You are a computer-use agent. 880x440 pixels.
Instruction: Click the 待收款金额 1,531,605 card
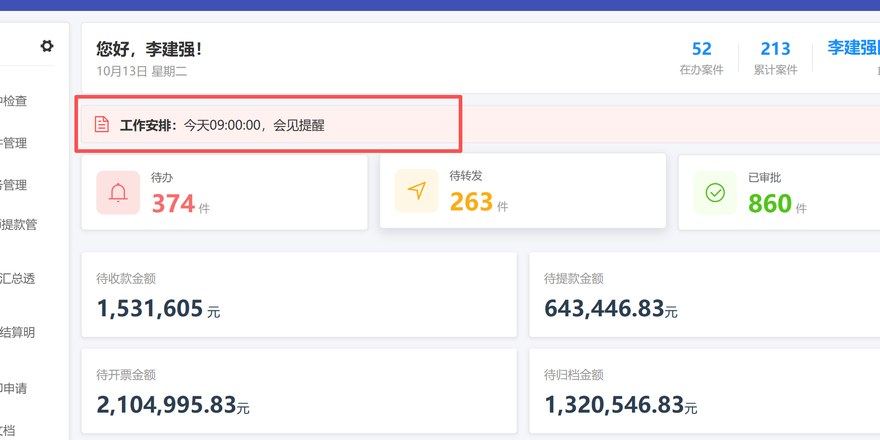point(299,295)
